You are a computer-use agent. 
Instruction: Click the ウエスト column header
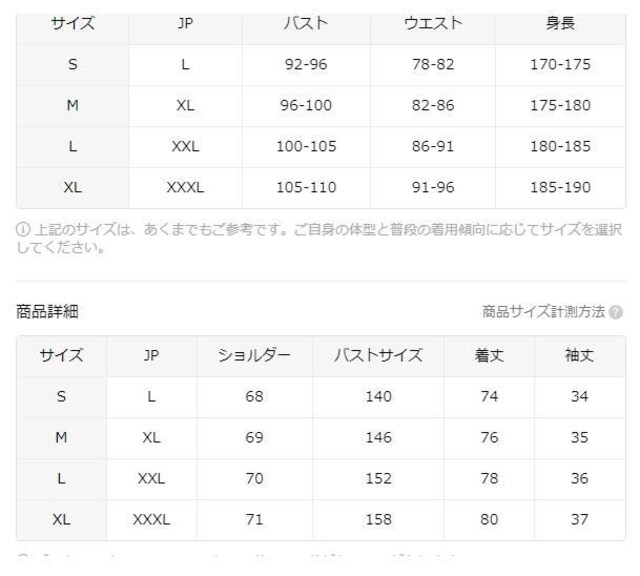coord(433,24)
